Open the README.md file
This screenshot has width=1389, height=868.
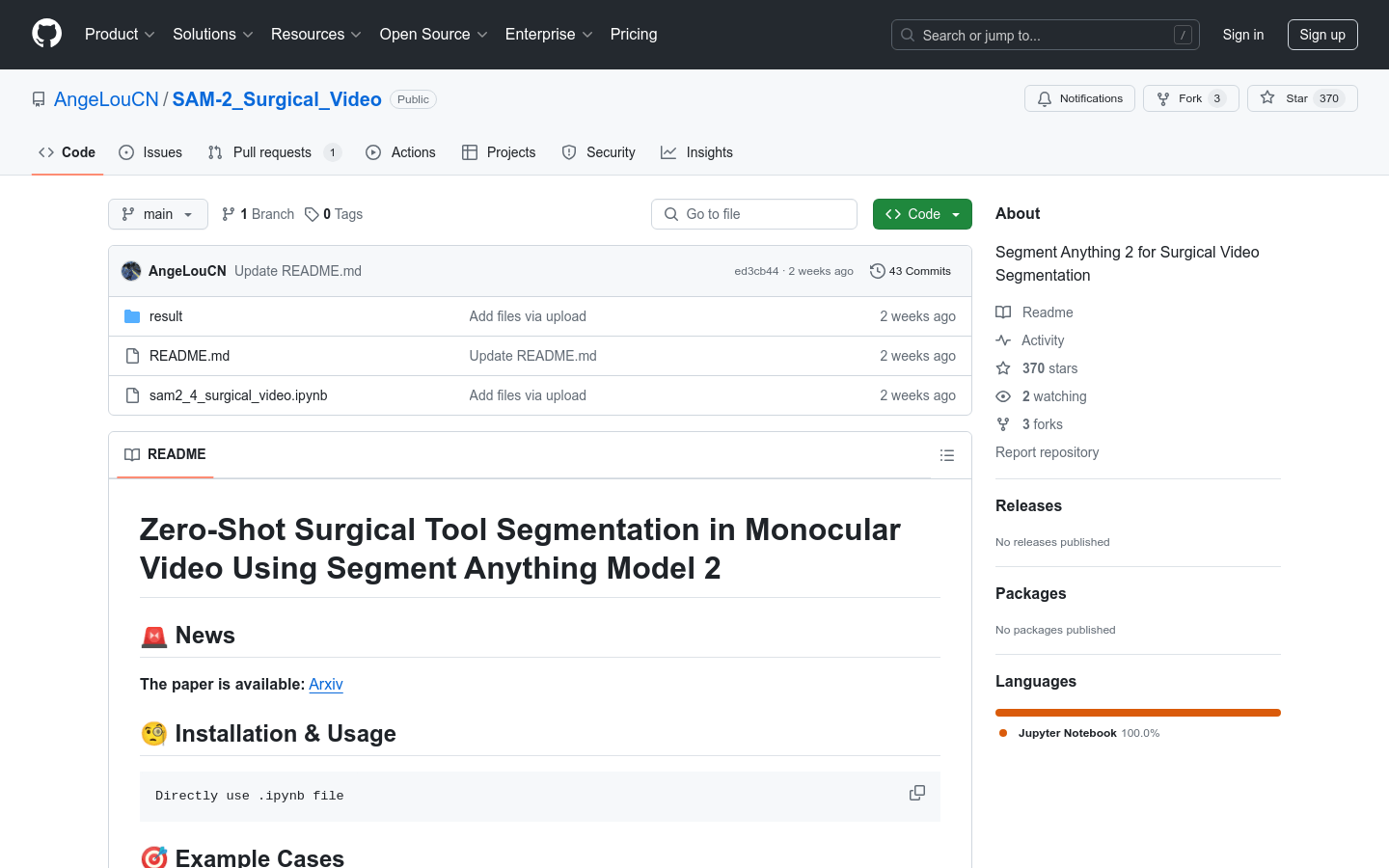pyautogui.click(x=189, y=356)
